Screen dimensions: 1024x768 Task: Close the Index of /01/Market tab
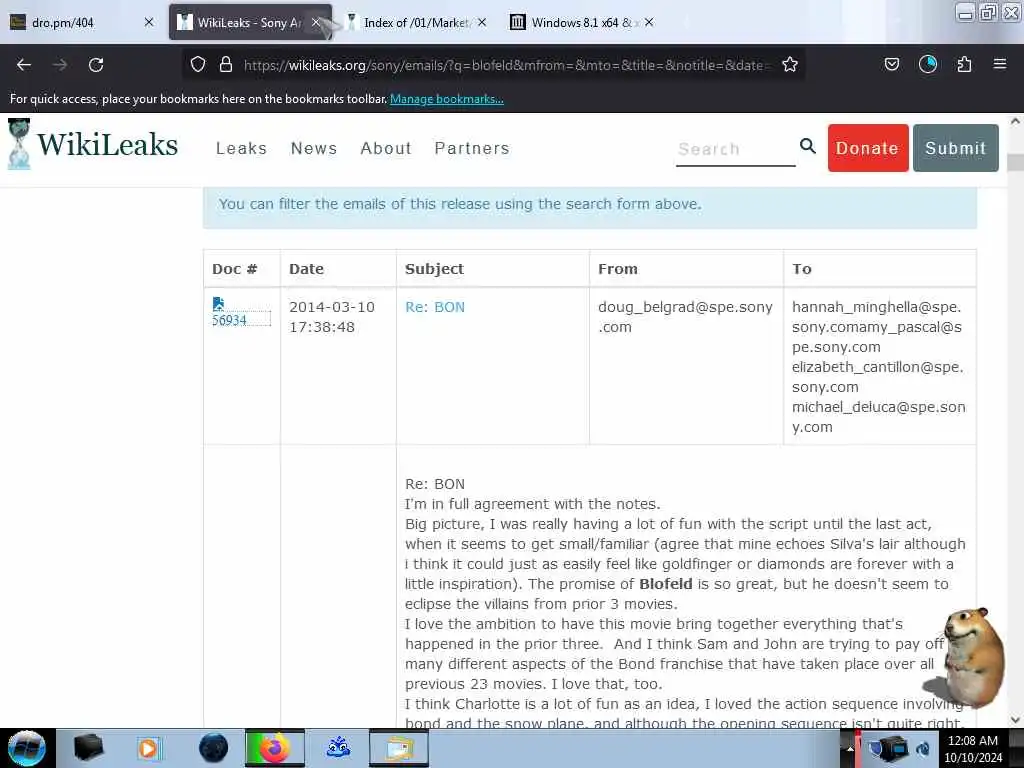482,22
